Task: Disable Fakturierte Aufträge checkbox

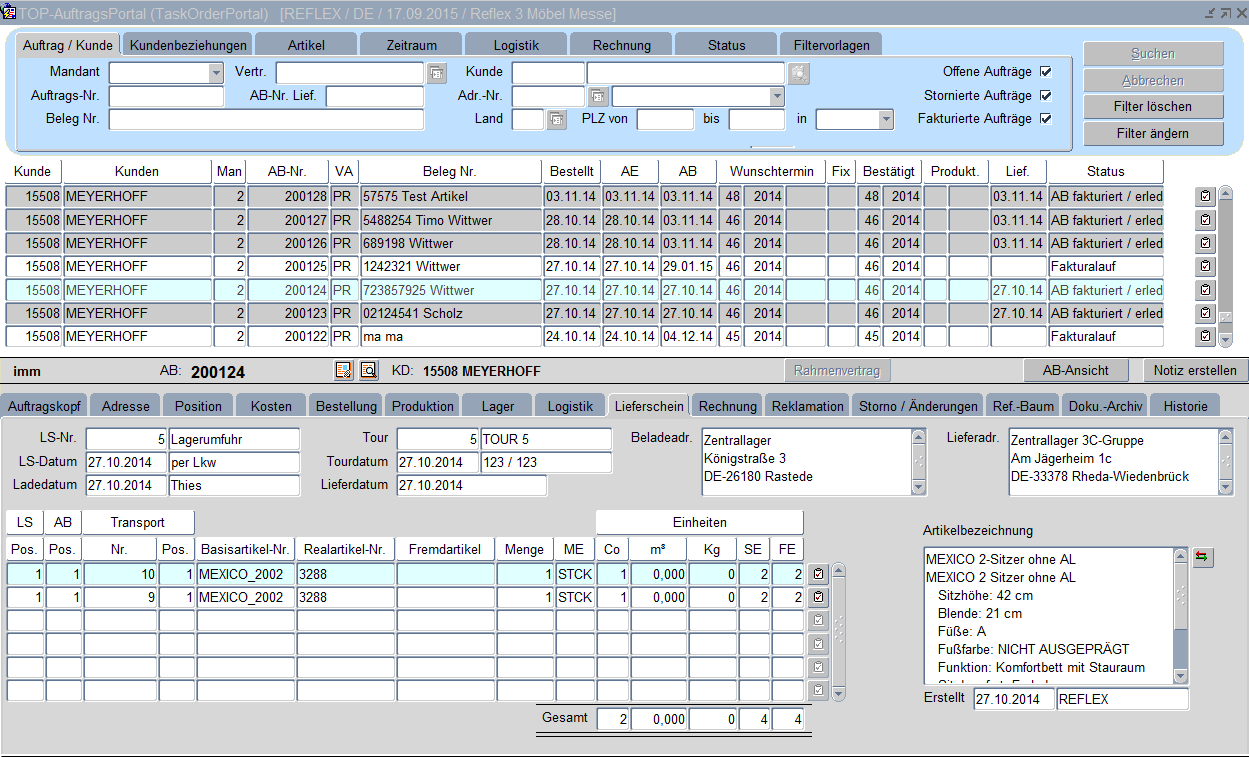Action: pyautogui.click(x=1046, y=119)
